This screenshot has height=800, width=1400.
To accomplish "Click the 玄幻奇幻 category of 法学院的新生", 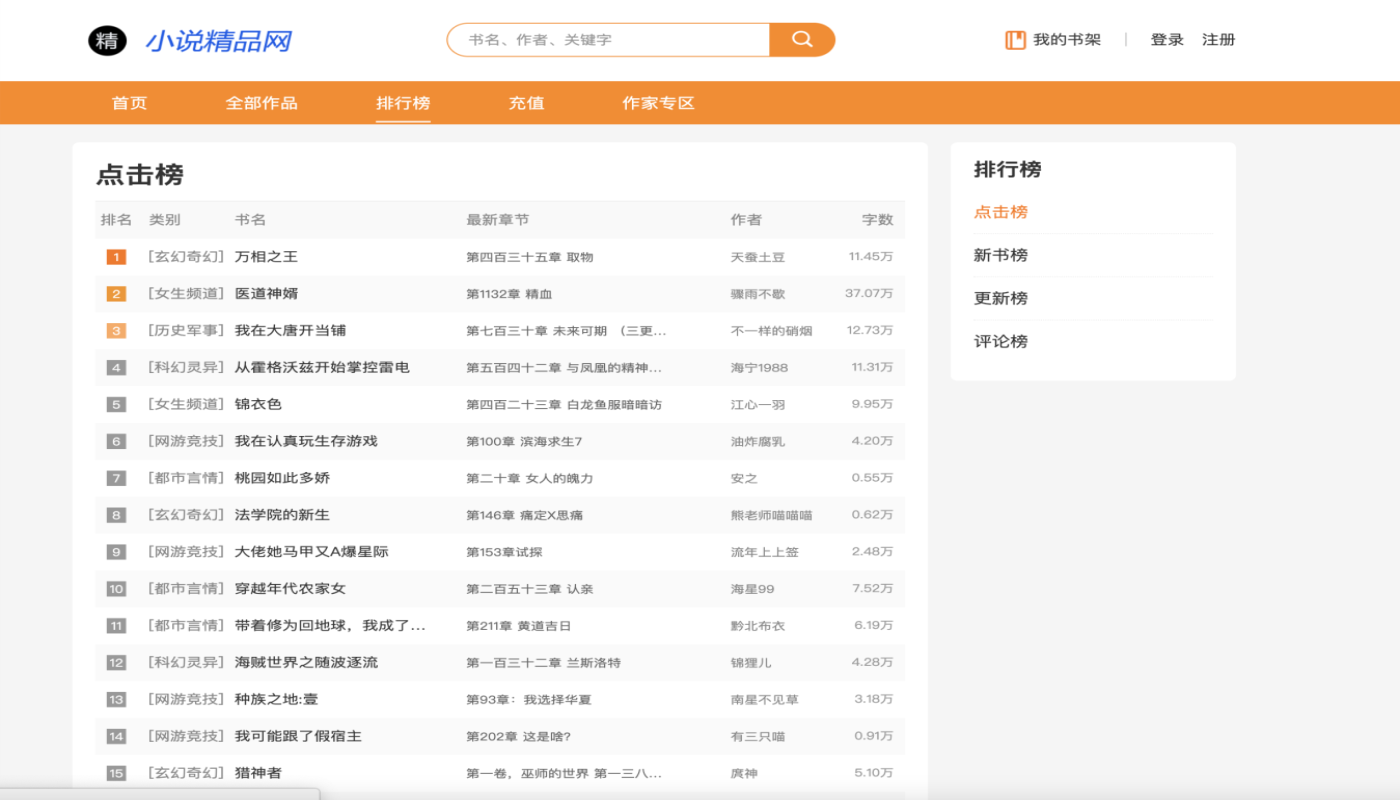I will pyautogui.click(x=187, y=515).
